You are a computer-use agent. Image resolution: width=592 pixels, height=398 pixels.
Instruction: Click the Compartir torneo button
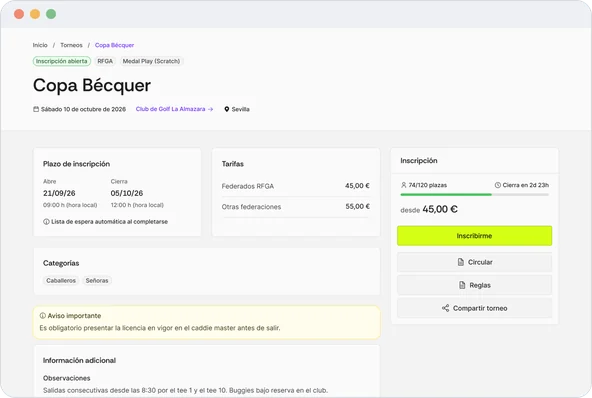(474, 308)
